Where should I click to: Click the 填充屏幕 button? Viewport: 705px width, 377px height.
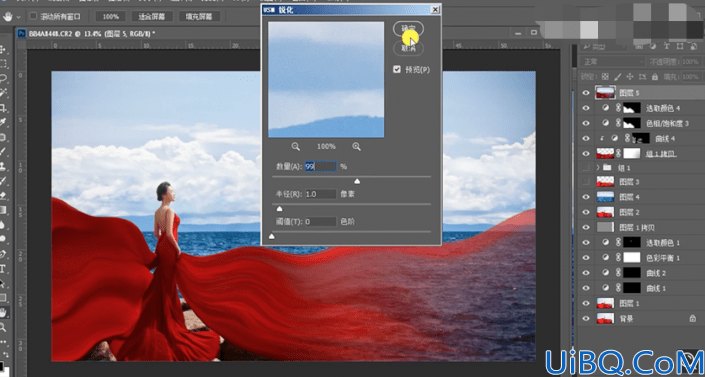[199, 17]
